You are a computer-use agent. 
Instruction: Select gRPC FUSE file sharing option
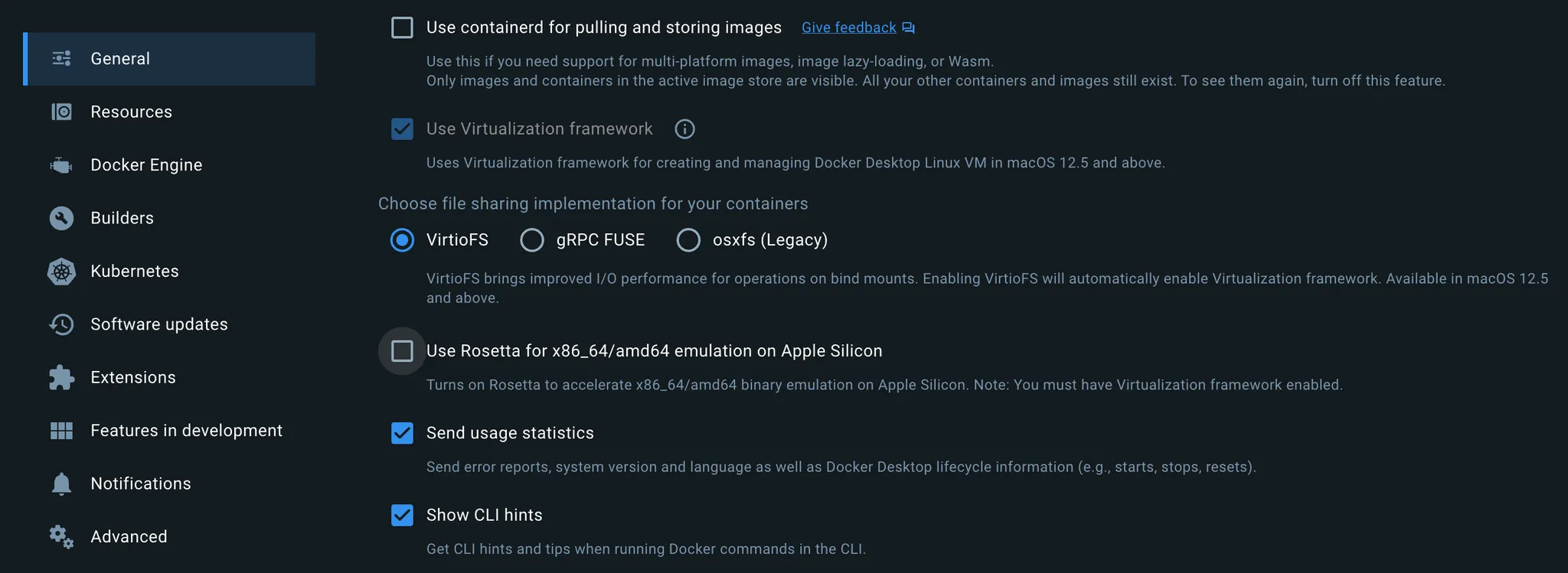coord(532,240)
